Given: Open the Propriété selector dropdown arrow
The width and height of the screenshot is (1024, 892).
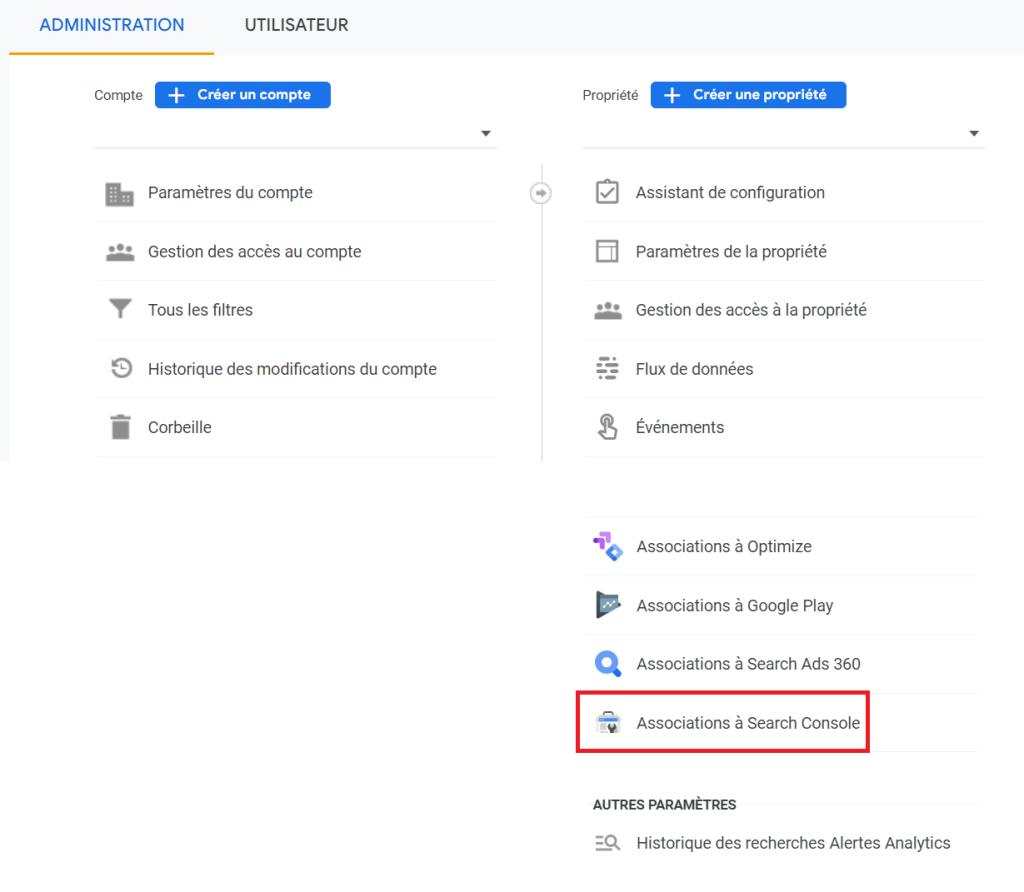Looking at the screenshot, I should click(974, 133).
